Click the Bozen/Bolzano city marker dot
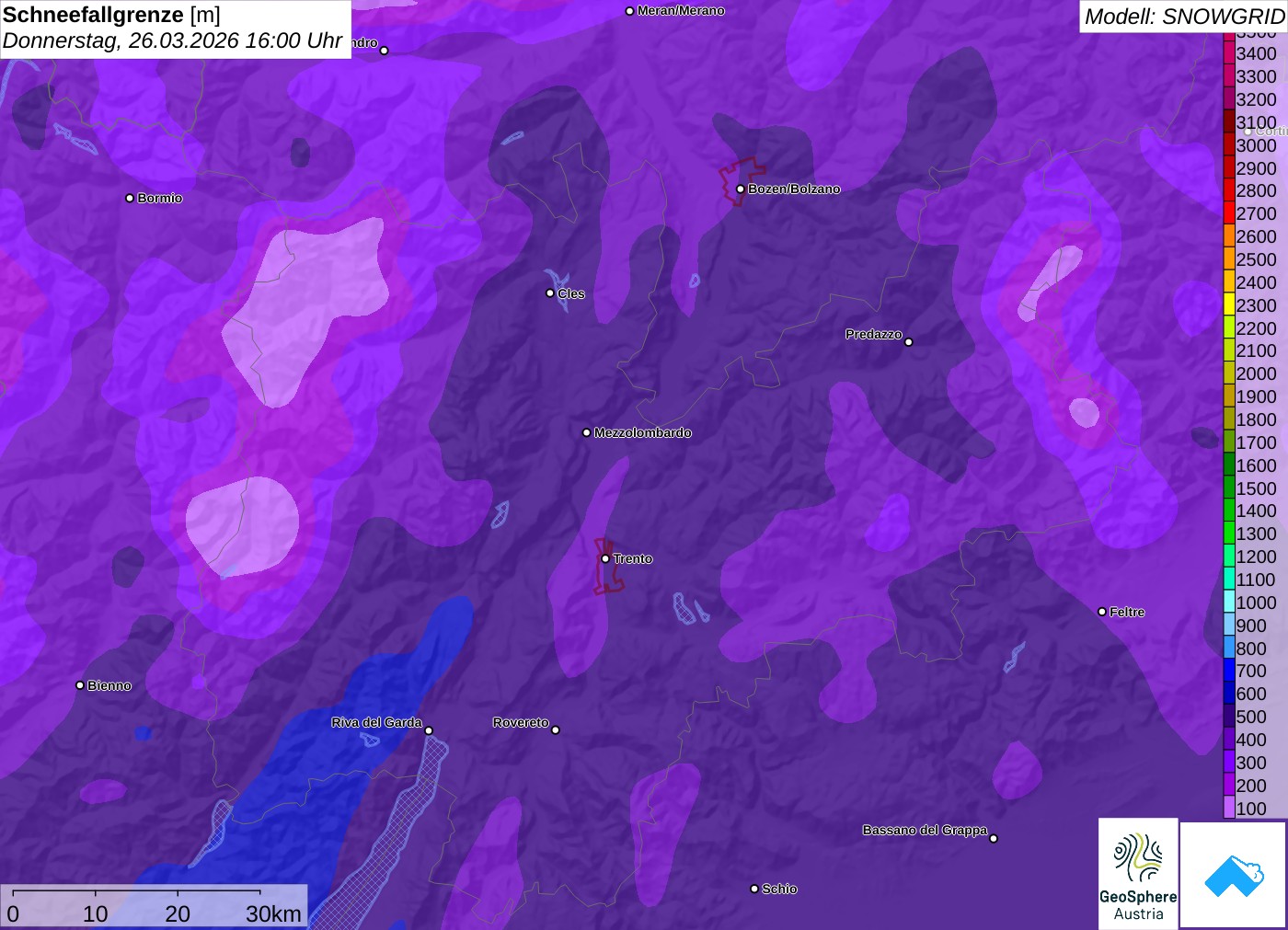This screenshot has width=1288, height=930. (741, 189)
